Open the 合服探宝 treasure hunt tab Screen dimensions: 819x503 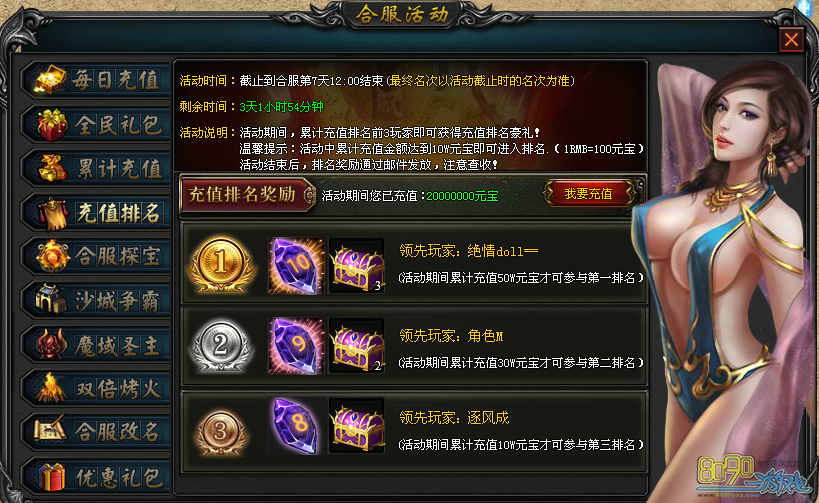click(x=97, y=256)
